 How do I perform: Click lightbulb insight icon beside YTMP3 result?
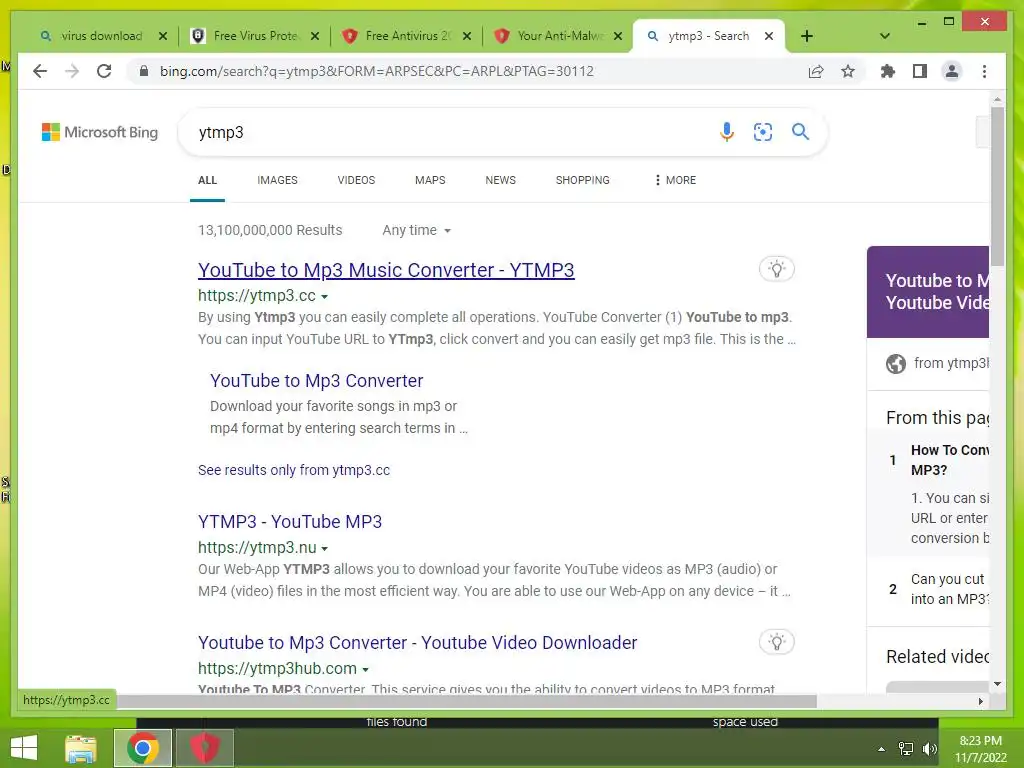pyautogui.click(x=776, y=269)
